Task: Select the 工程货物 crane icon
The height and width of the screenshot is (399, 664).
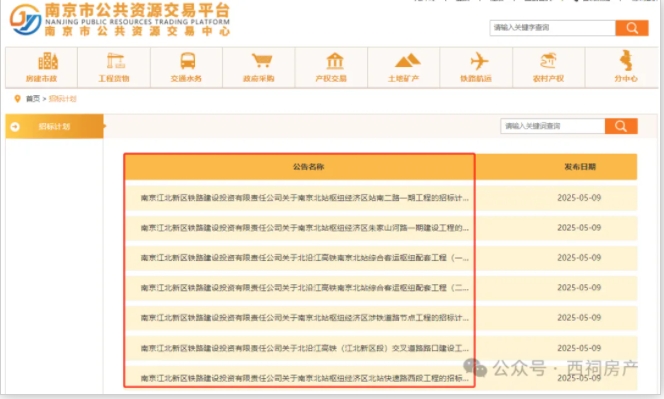Action: (115, 61)
